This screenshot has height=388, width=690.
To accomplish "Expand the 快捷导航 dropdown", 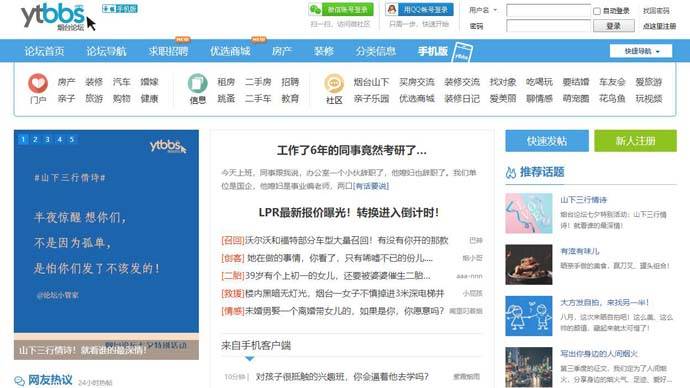I will tap(641, 51).
